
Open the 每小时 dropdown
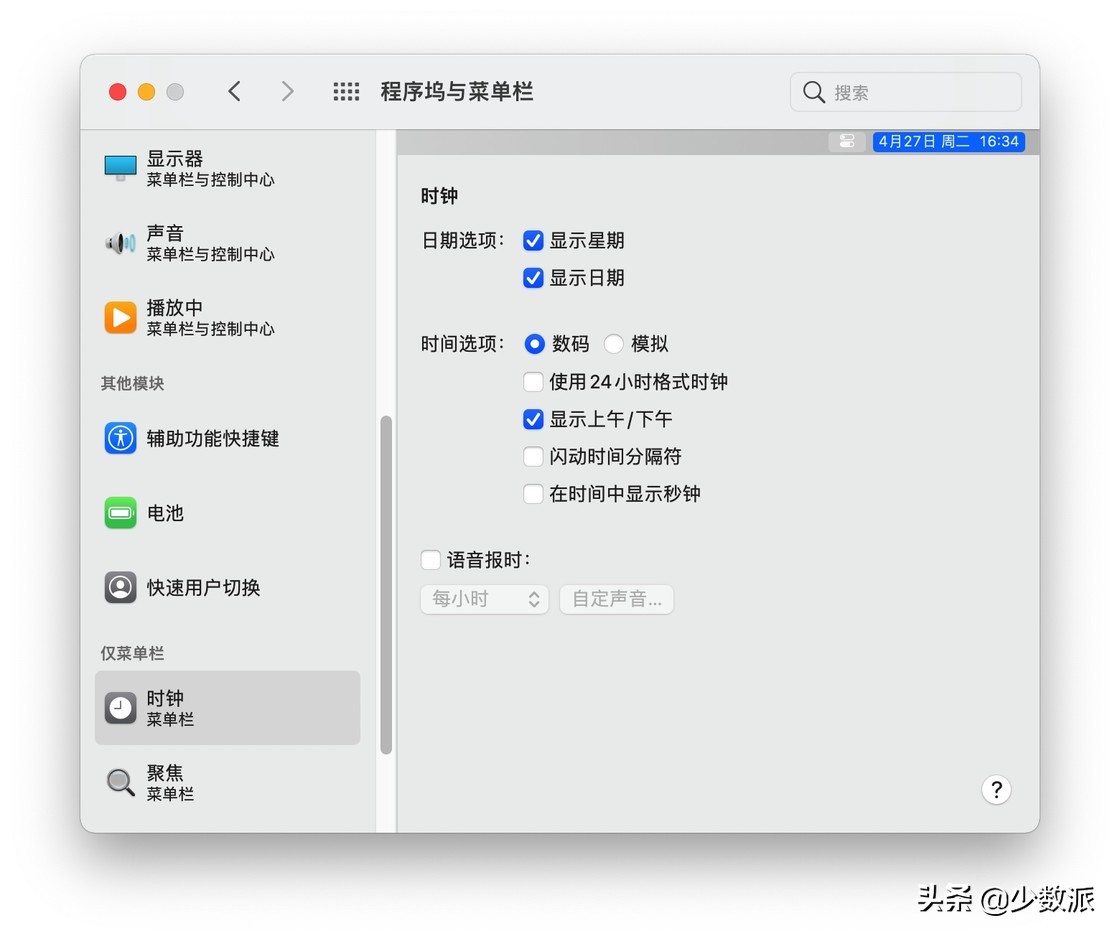(484, 599)
